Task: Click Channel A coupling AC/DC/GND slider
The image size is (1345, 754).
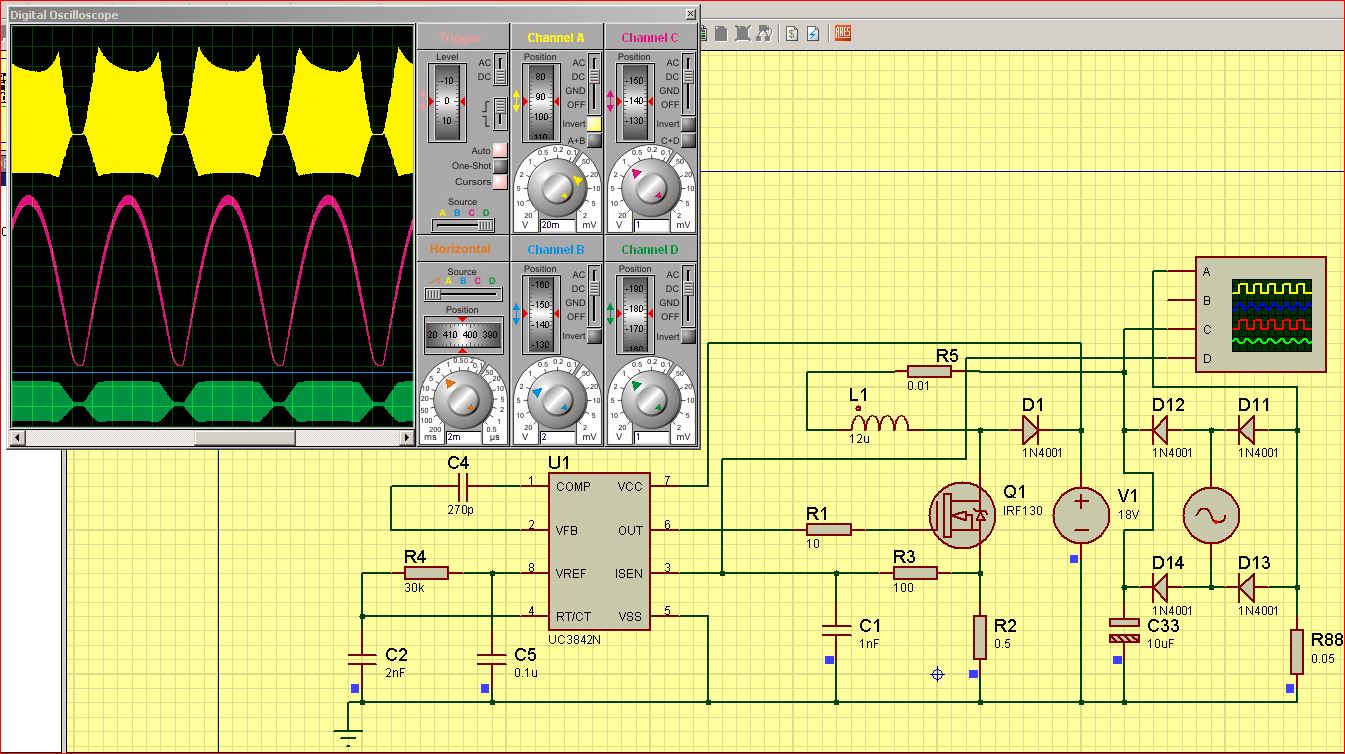Action: [x=594, y=83]
